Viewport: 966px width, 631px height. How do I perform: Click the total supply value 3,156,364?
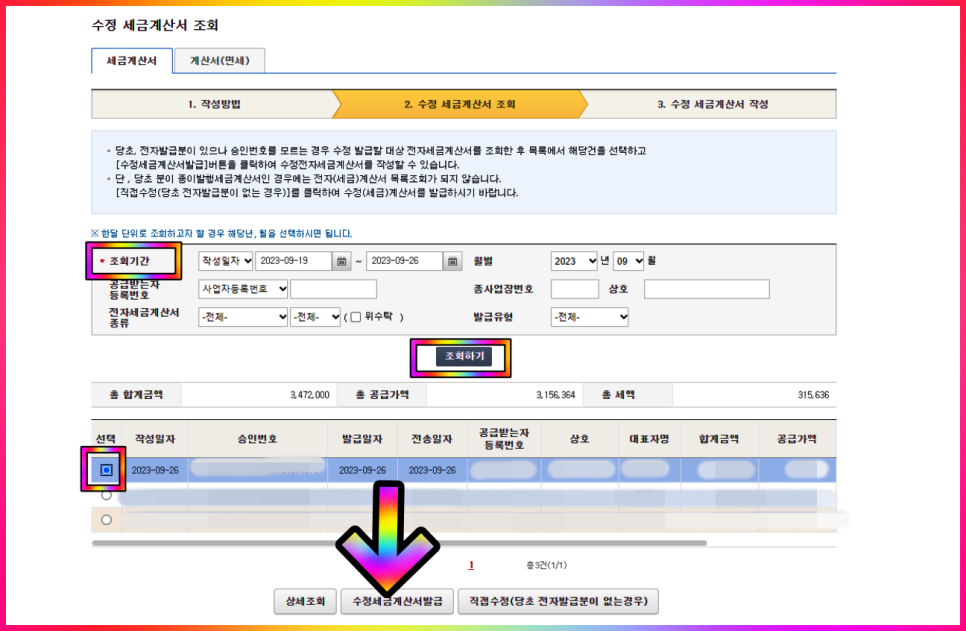point(556,395)
